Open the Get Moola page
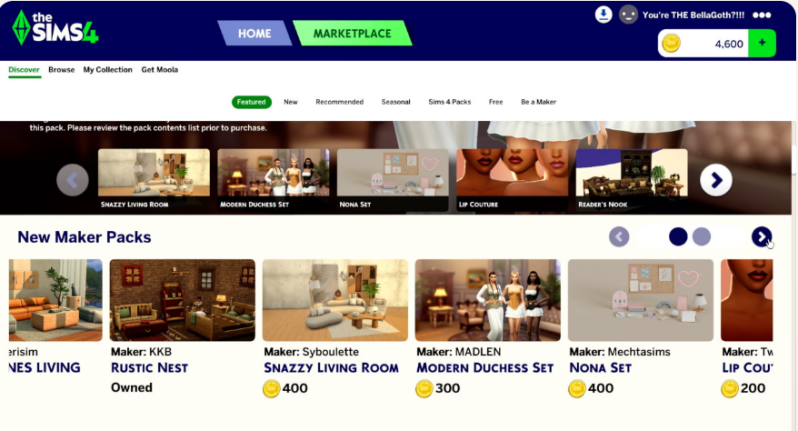798x431 pixels. click(160, 70)
